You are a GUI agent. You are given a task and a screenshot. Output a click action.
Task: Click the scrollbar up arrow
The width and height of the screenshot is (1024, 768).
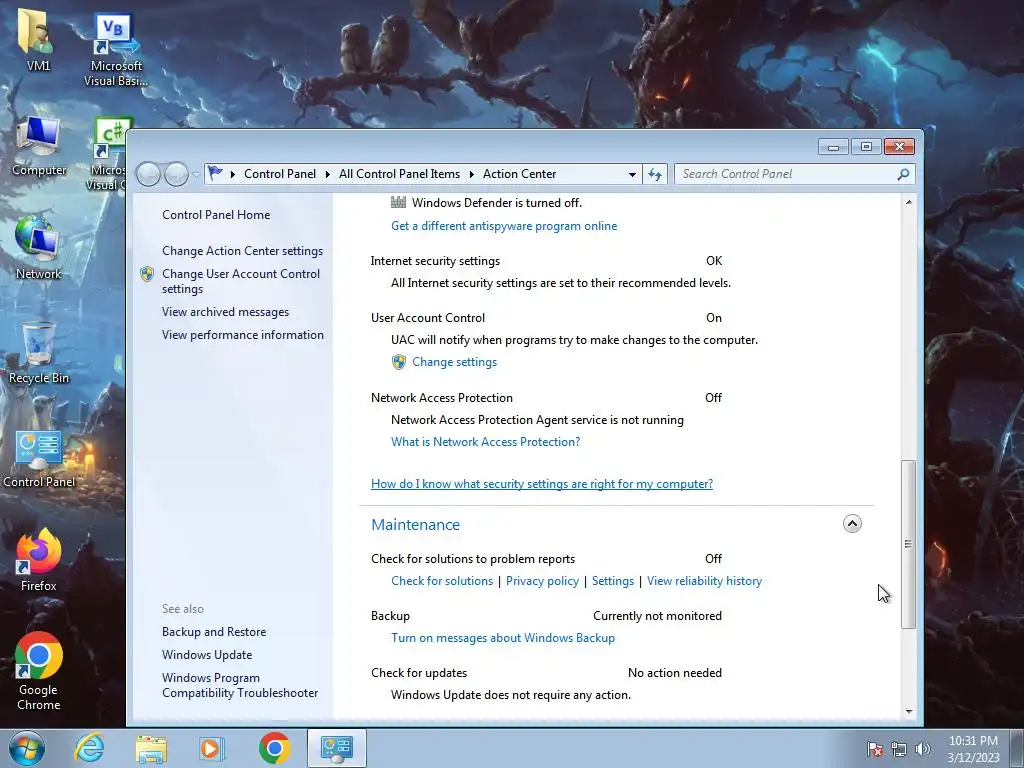908,202
